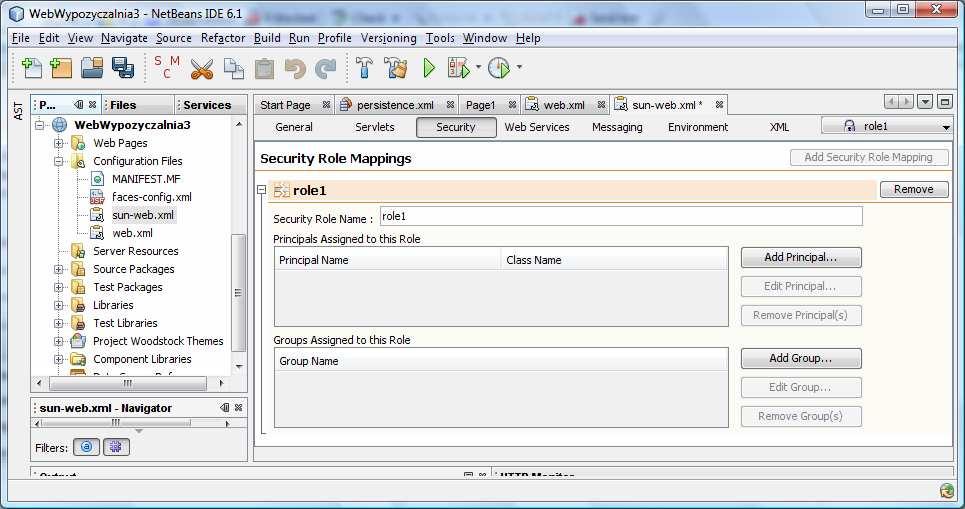Click the Open Project toolbar icon
This screenshot has width=965, height=509.
[x=92, y=68]
